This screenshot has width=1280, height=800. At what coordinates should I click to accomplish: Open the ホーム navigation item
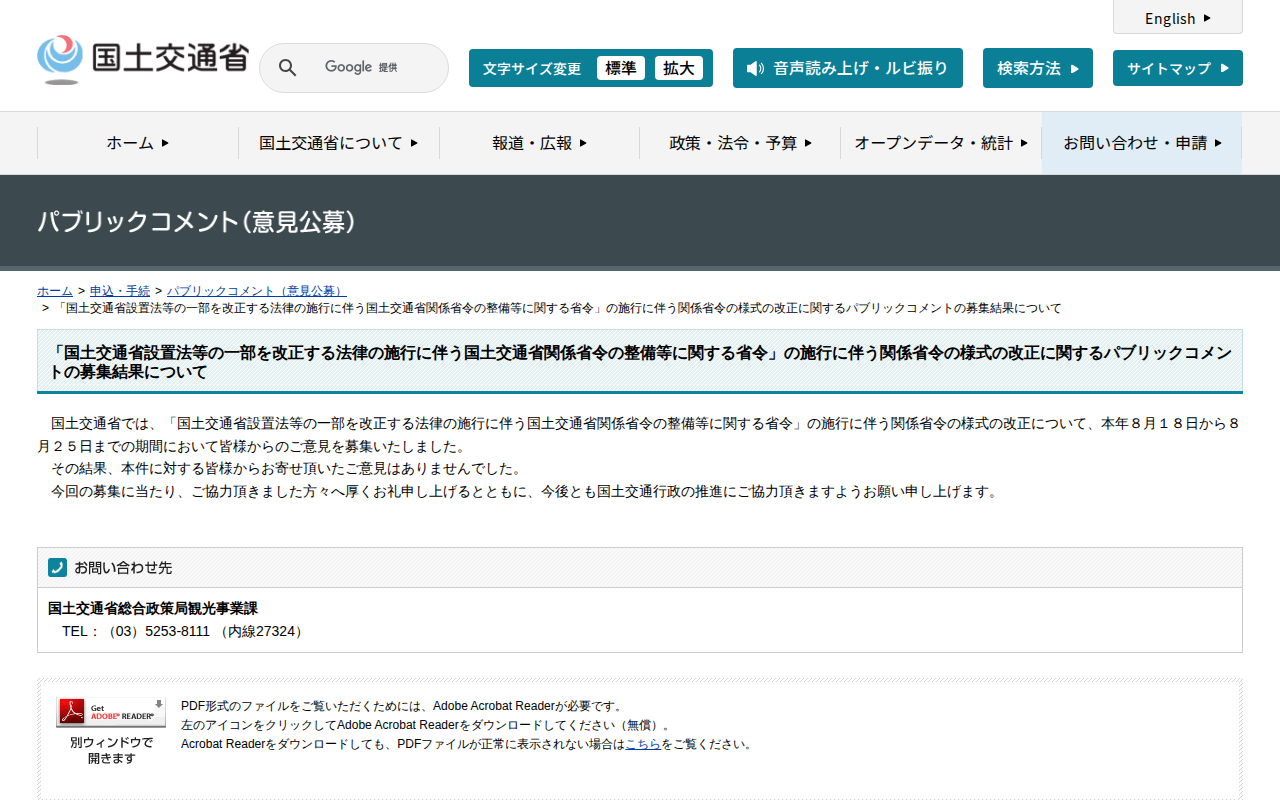tap(137, 143)
